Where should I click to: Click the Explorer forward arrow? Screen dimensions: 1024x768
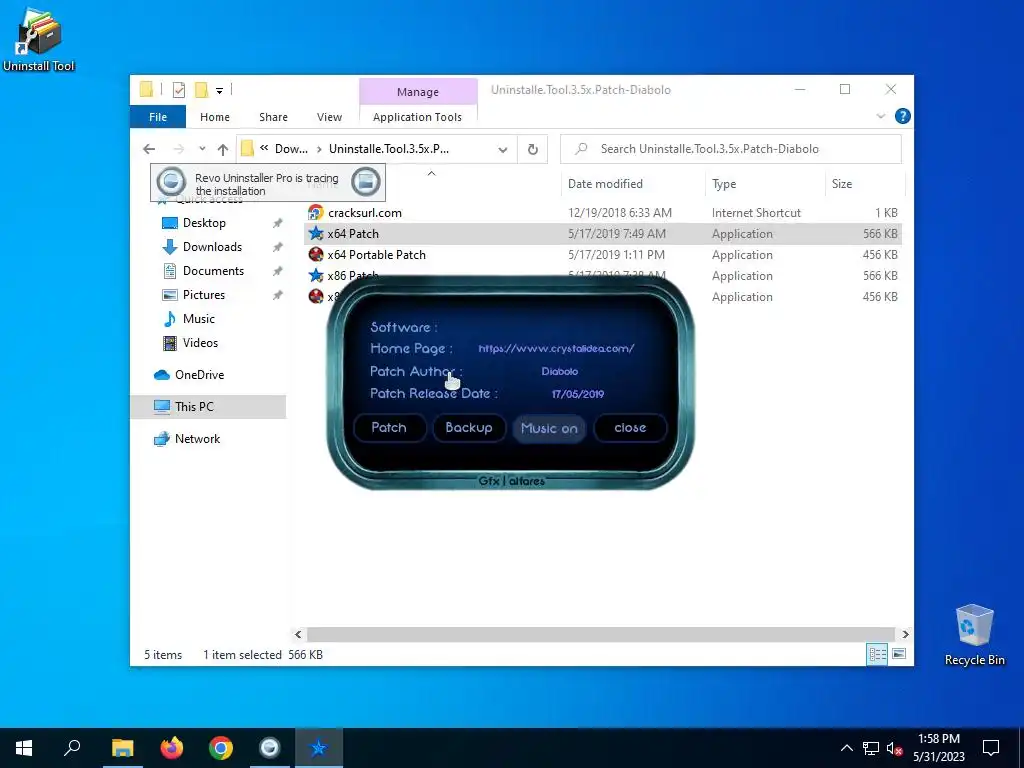pos(178,149)
